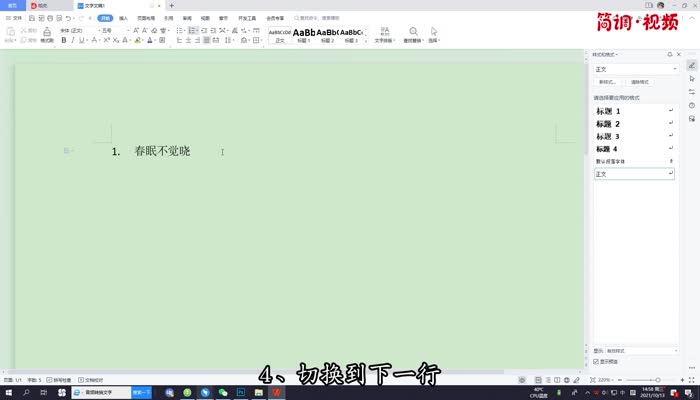This screenshot has width=700, height=400.
Task: Apply subscript formatting
Action: pos(116,40)
